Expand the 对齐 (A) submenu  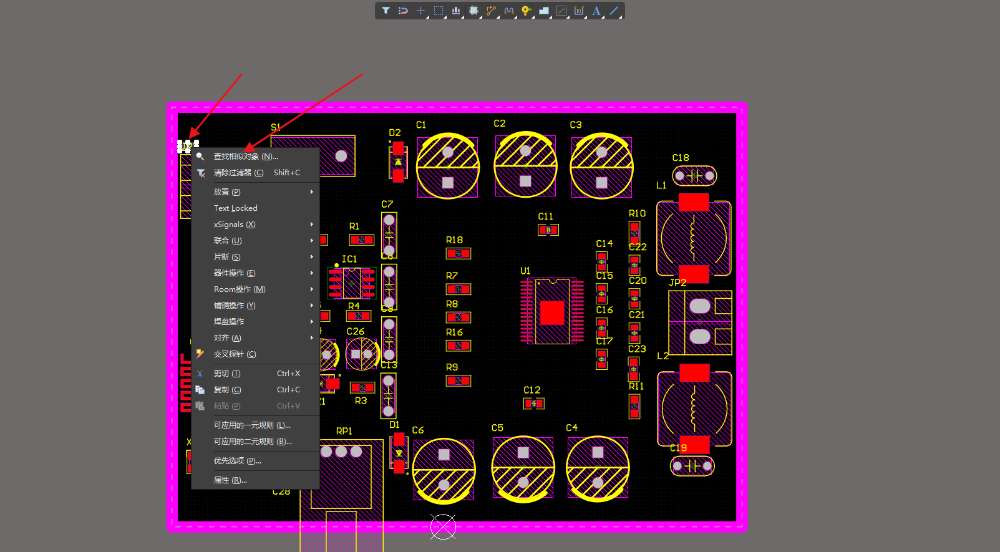pos(255,338)
